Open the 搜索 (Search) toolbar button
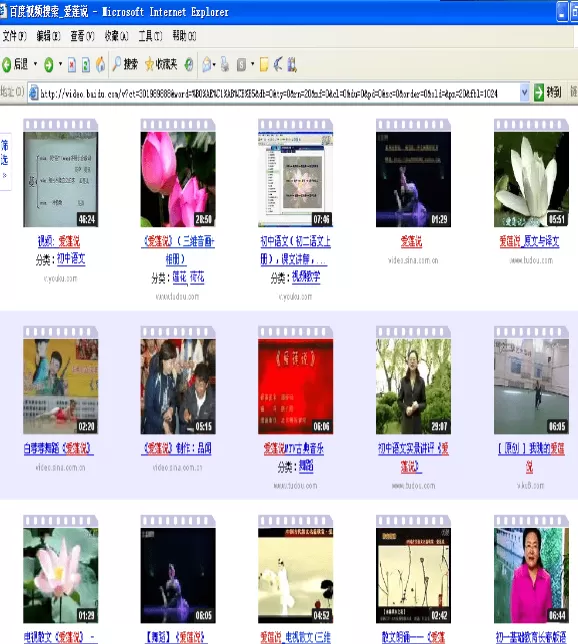 tap(125, 64)
